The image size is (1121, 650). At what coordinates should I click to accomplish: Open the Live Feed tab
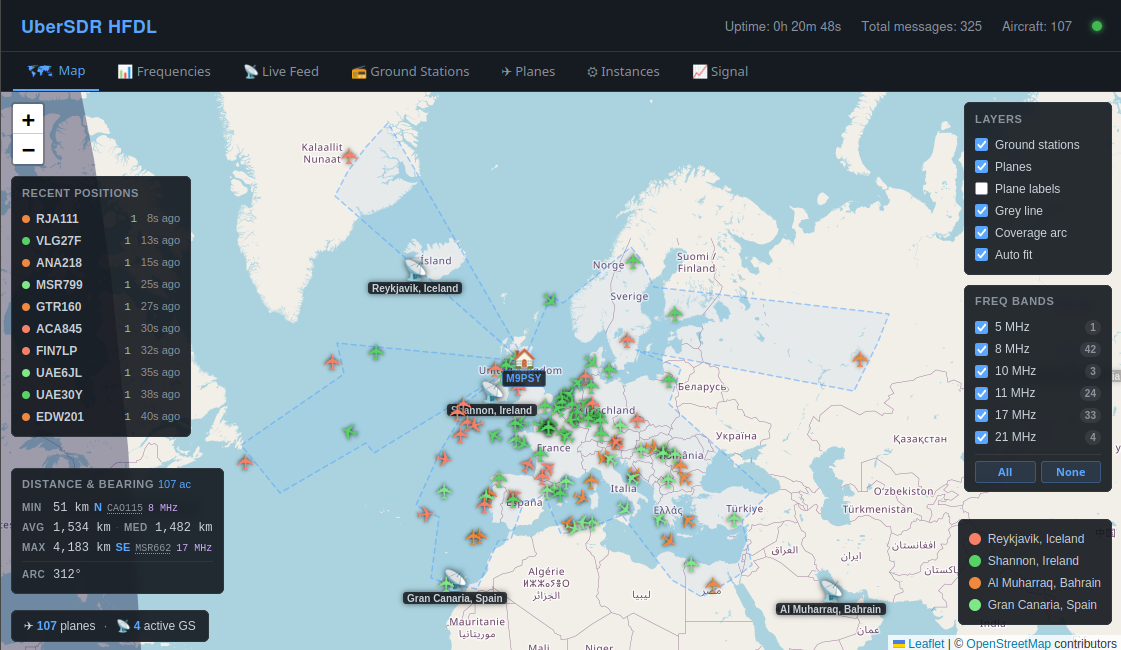(x=281, y=71)
